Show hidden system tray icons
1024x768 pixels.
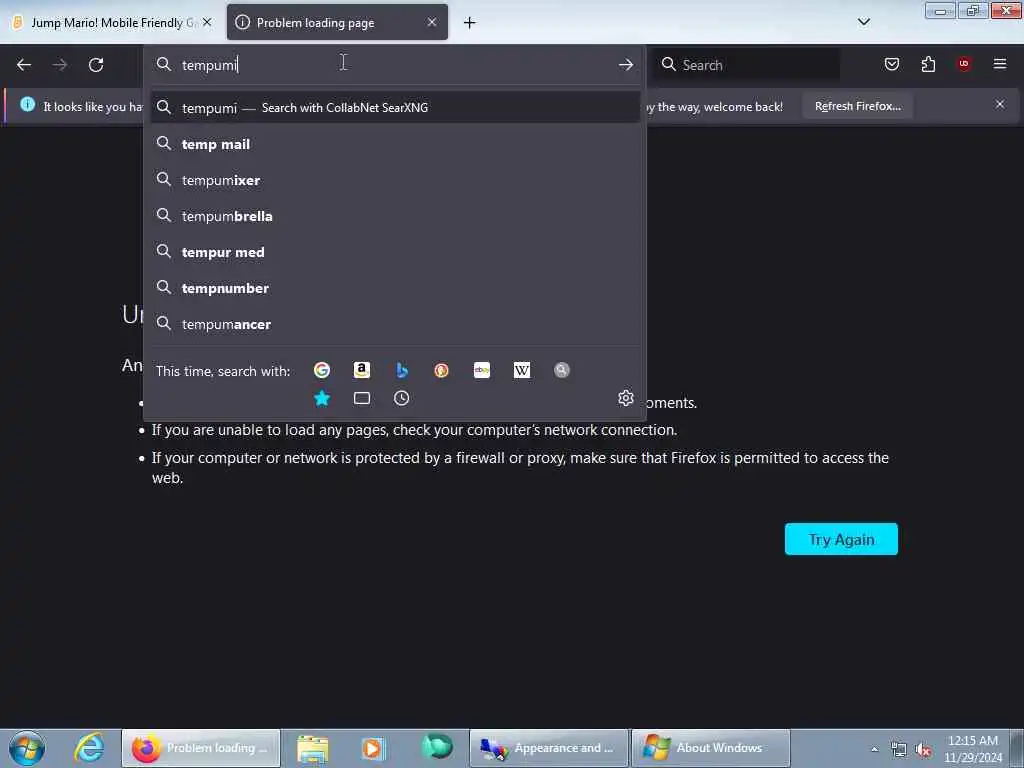(x=874, y=750)
